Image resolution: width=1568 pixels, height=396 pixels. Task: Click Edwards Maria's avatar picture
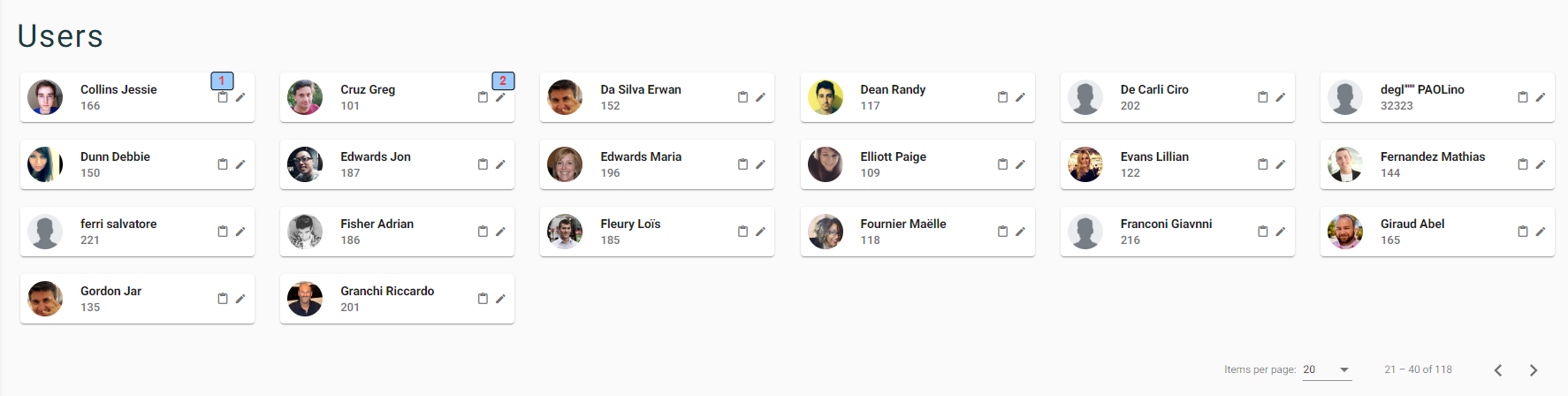click(x=565, y=164)
